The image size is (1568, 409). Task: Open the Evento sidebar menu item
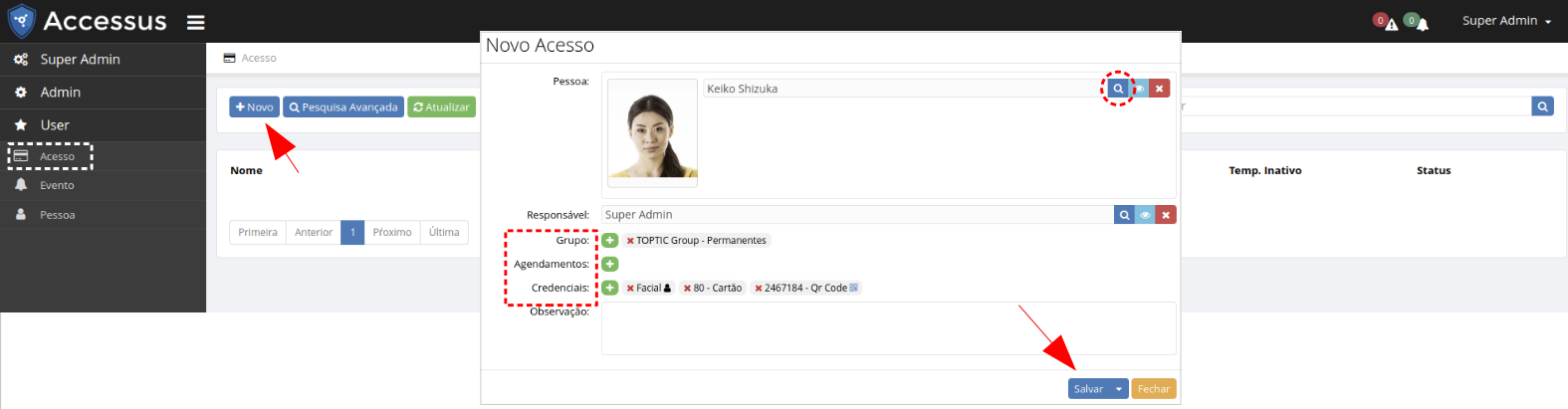pyautogui.click(x=57, y=186)
